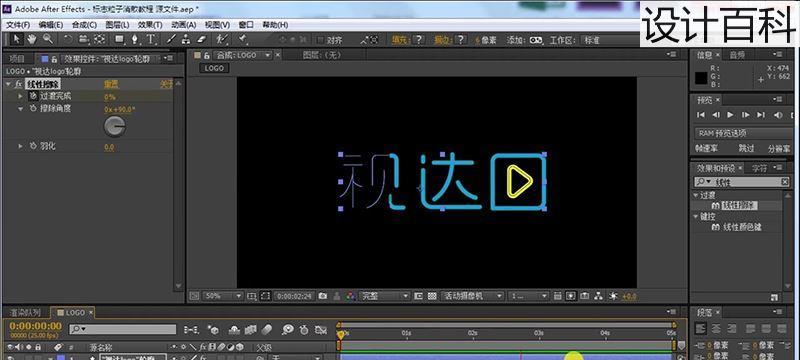This screenshot has width=800, height=360.
Task: Select the Horizontal Type tool
Action: tap(151, 39)
